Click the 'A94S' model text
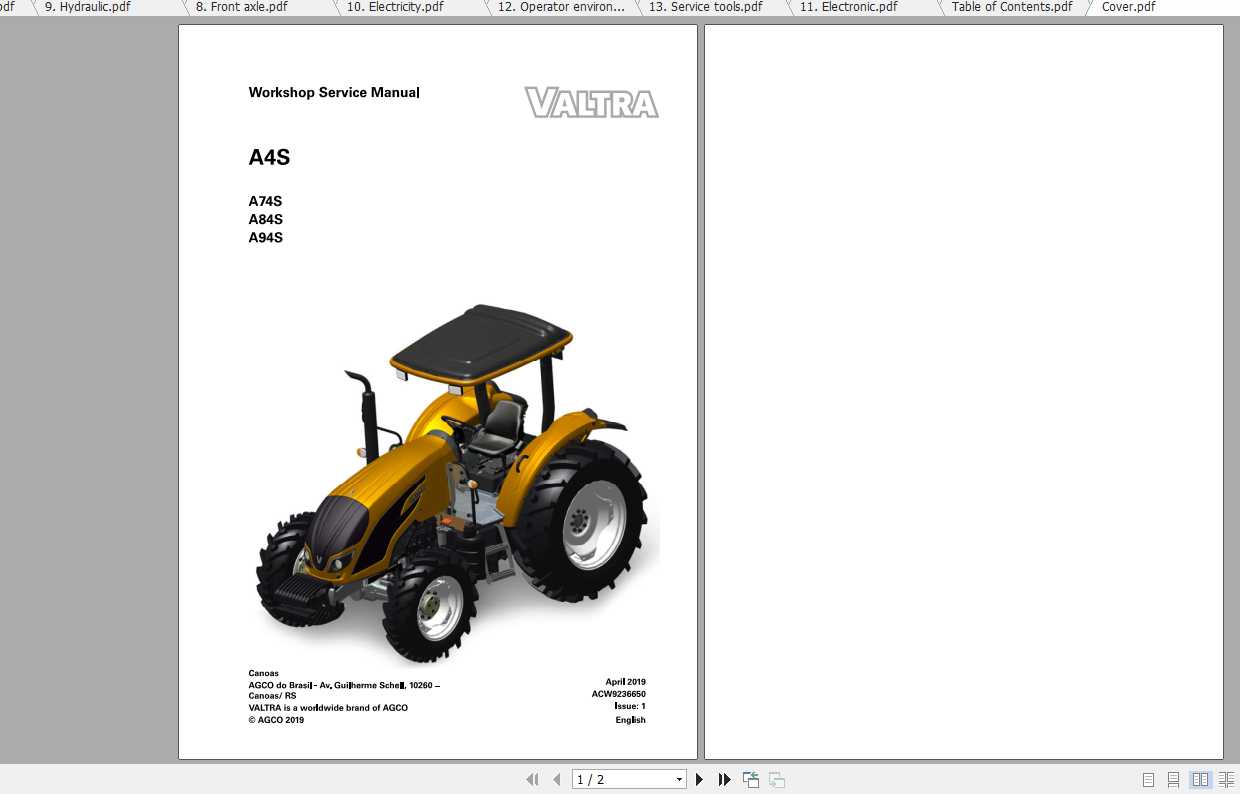The image size is (1240, 794). [265, 238]
